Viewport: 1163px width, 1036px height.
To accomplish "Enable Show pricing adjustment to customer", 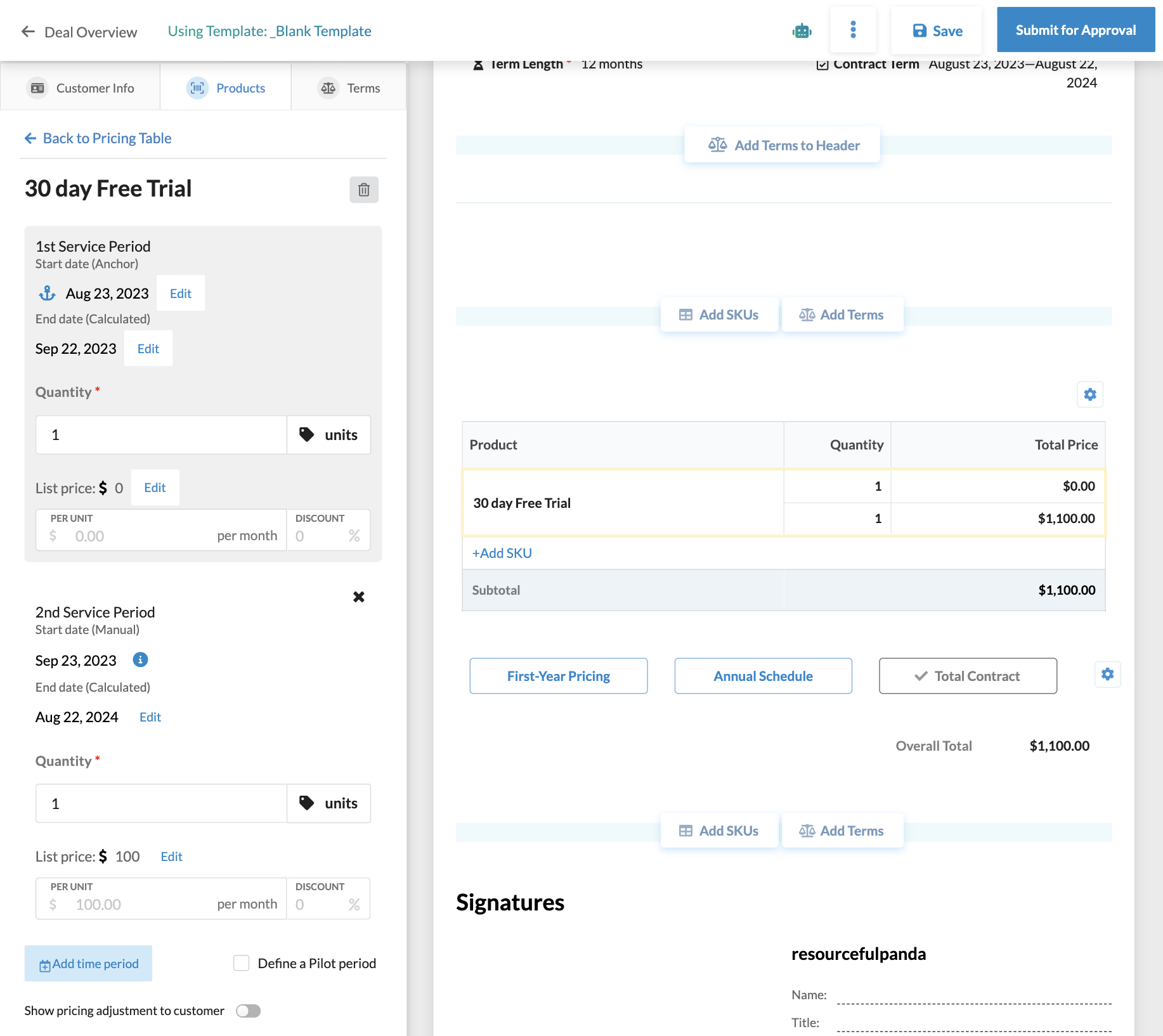I will point(248,1011).
